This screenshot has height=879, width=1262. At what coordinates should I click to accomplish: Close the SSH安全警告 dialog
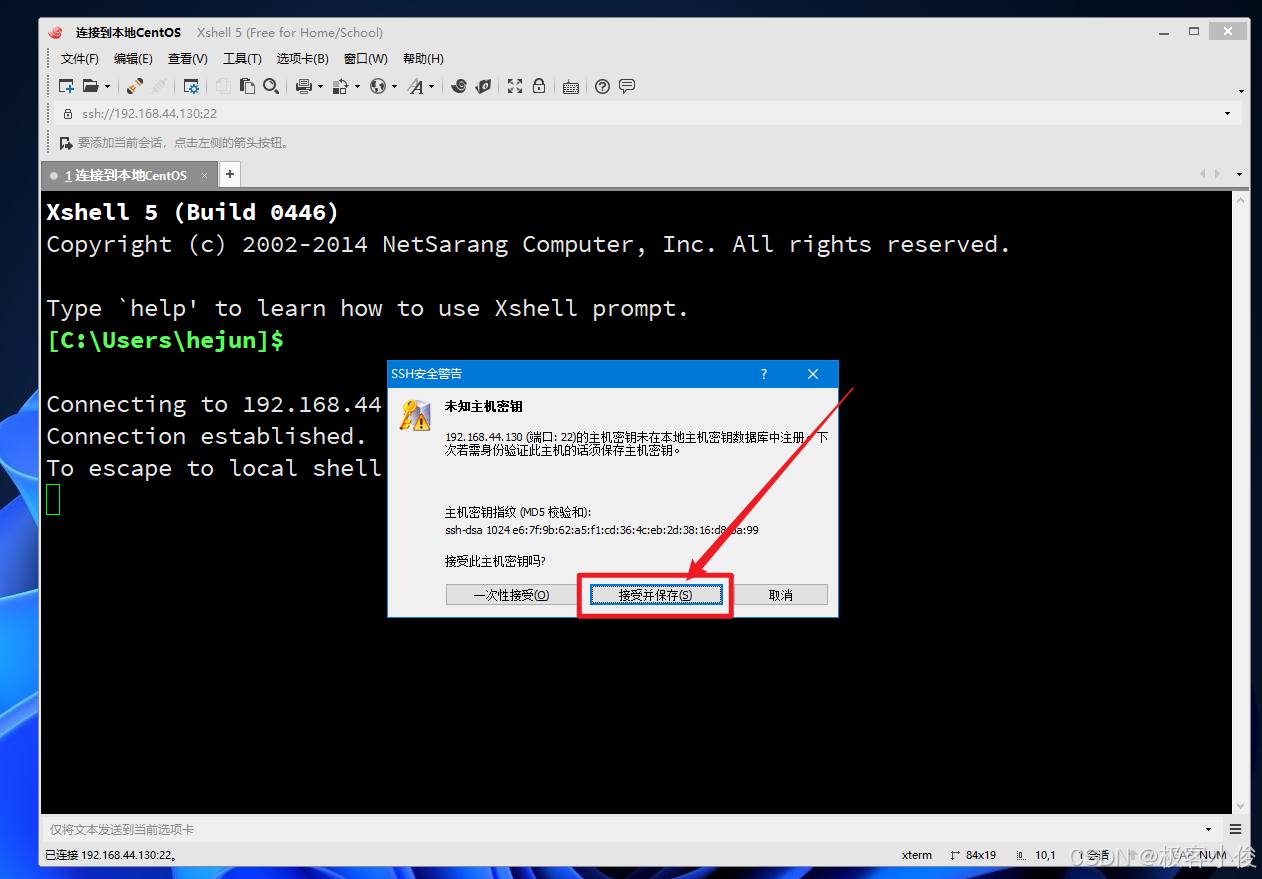(x=813, y=374)
